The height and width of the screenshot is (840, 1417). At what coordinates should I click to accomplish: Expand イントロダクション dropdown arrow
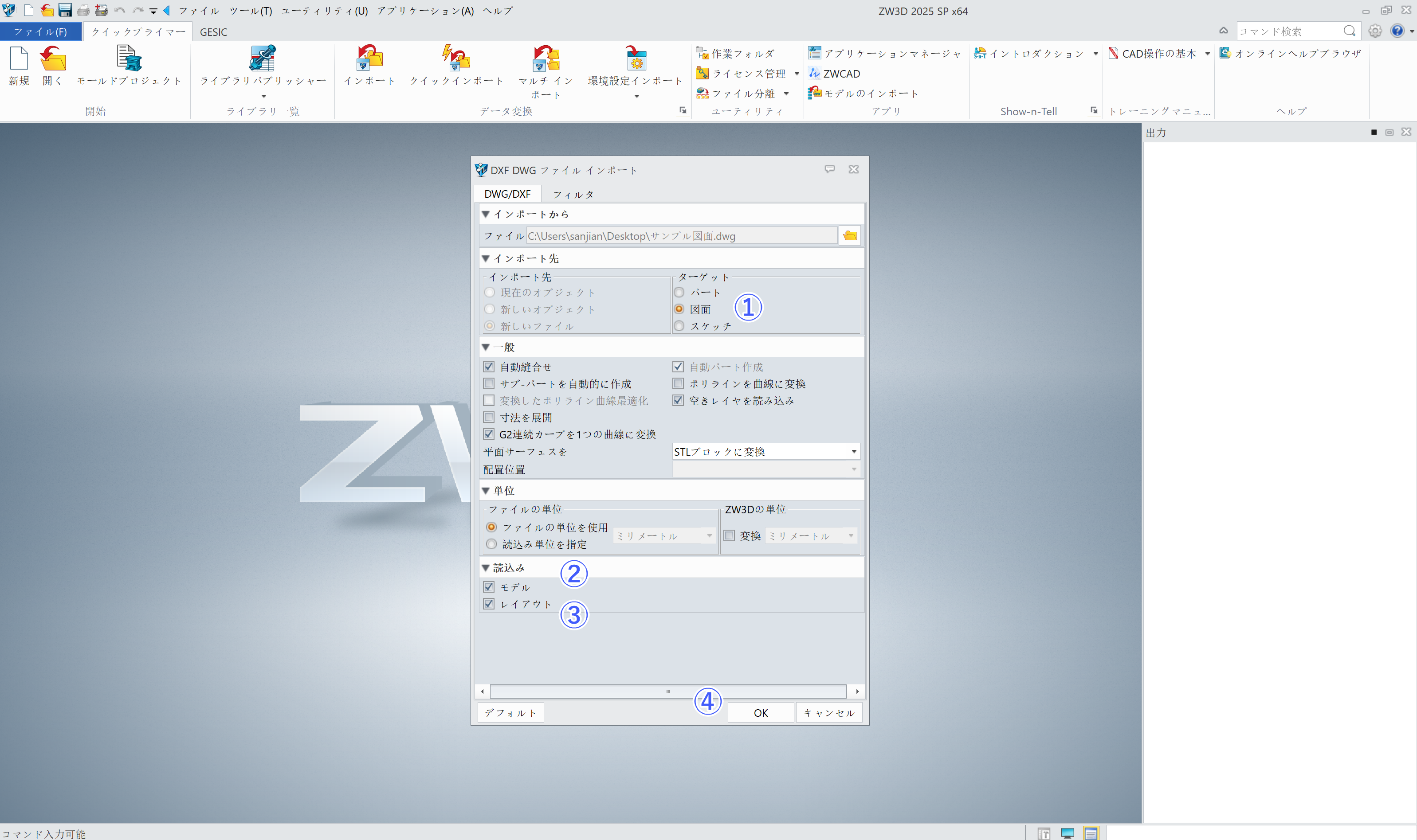1095,53
